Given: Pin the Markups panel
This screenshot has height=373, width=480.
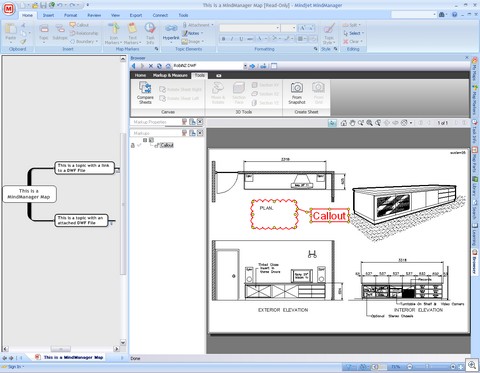Looking at the screenshot, I should pyautogui.click(x=184, y=133).
